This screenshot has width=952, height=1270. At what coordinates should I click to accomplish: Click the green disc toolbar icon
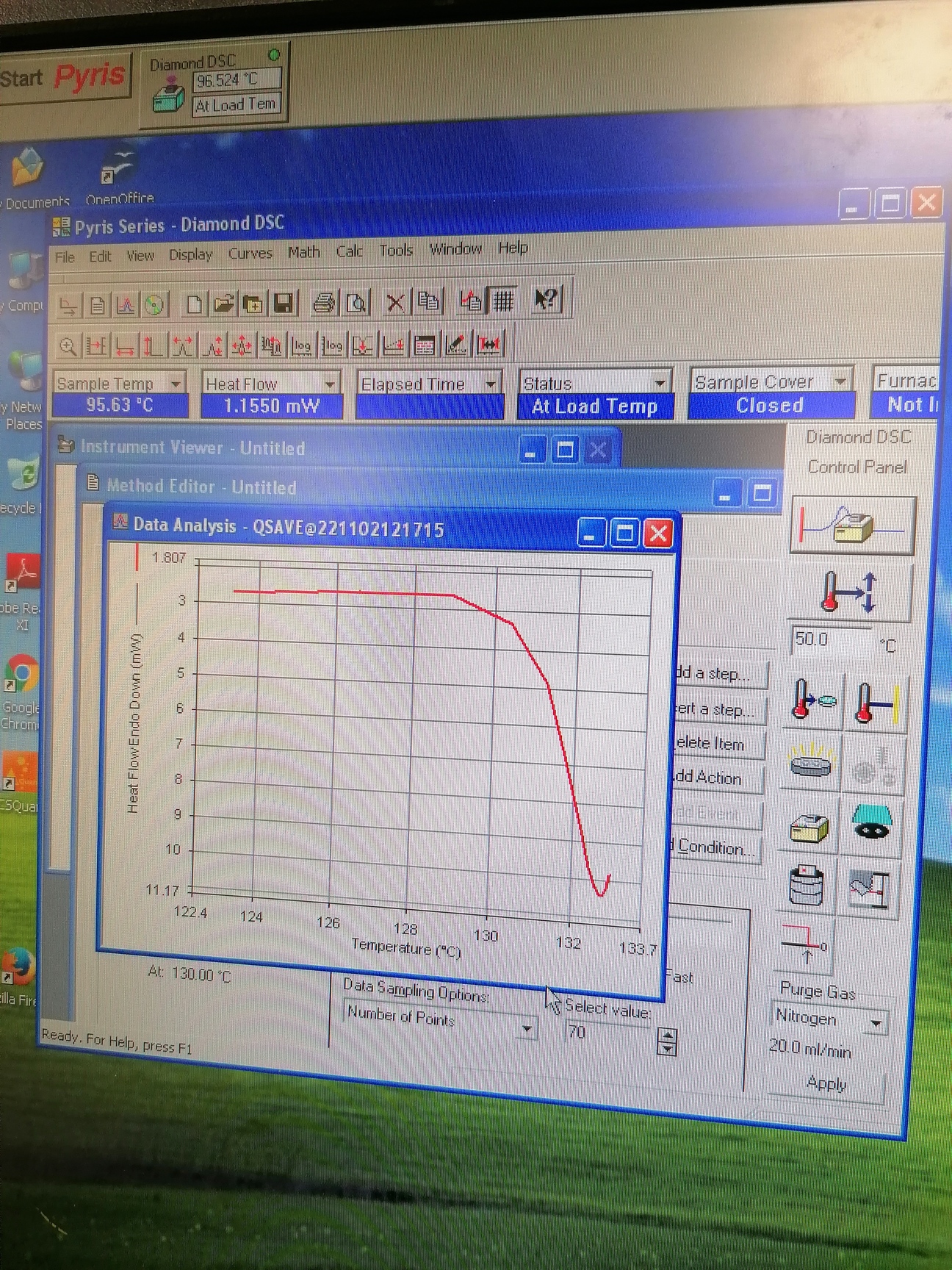[x=155, y=304]
